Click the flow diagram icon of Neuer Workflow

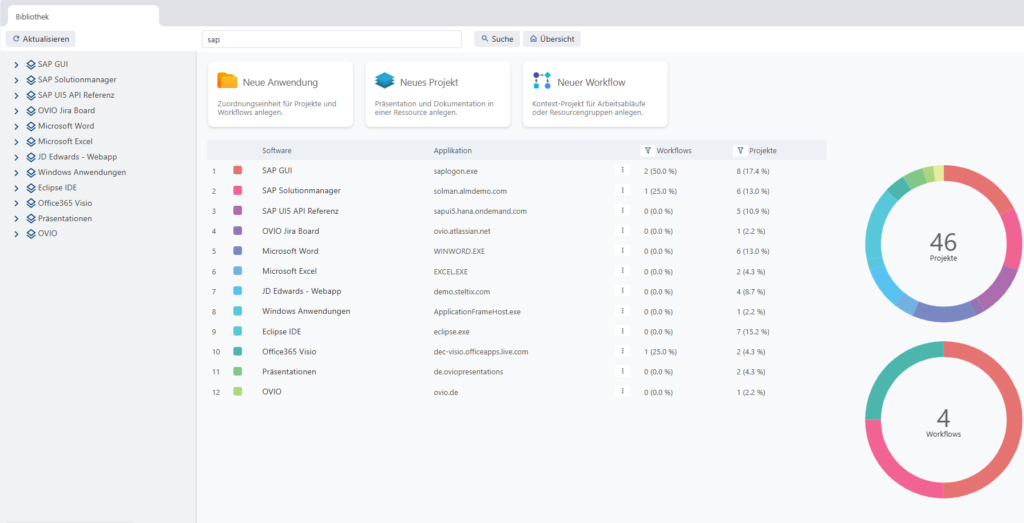click(x=542, y=81)
